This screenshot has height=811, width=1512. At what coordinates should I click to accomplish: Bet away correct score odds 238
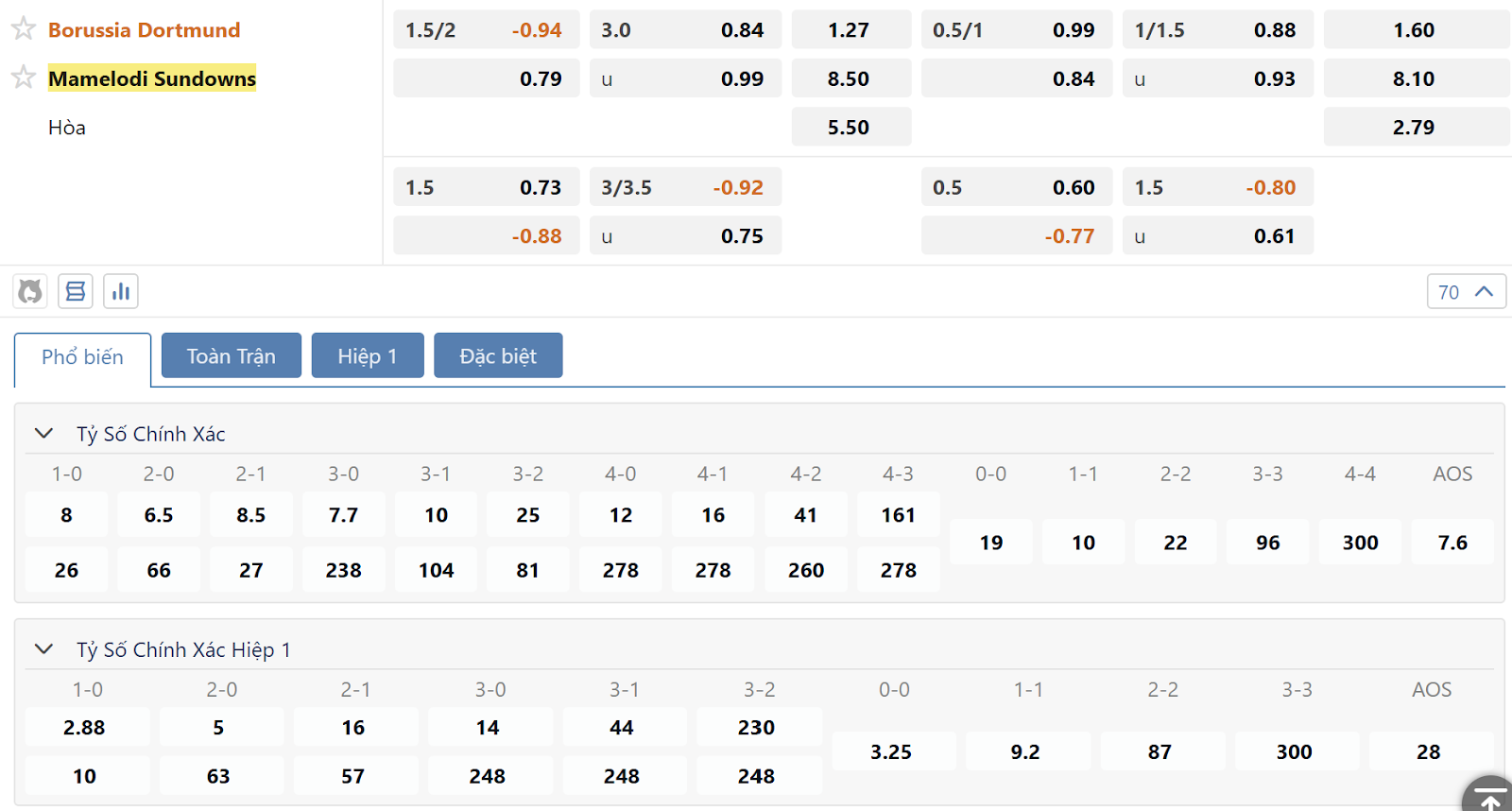[344, 570]
